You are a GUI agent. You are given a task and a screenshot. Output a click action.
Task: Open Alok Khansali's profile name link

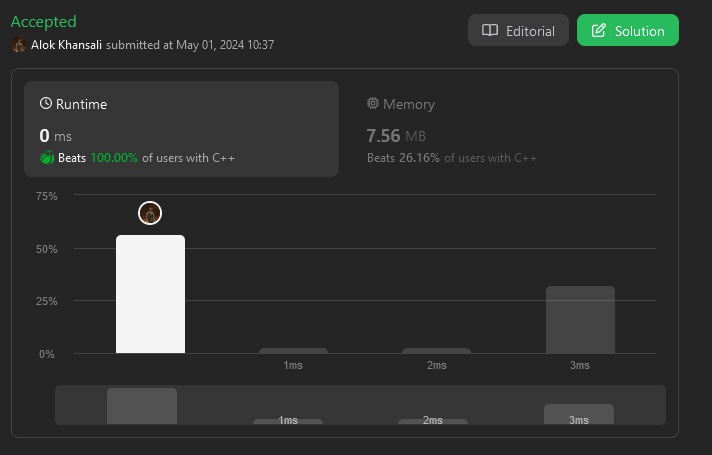(x=67, y=45)
